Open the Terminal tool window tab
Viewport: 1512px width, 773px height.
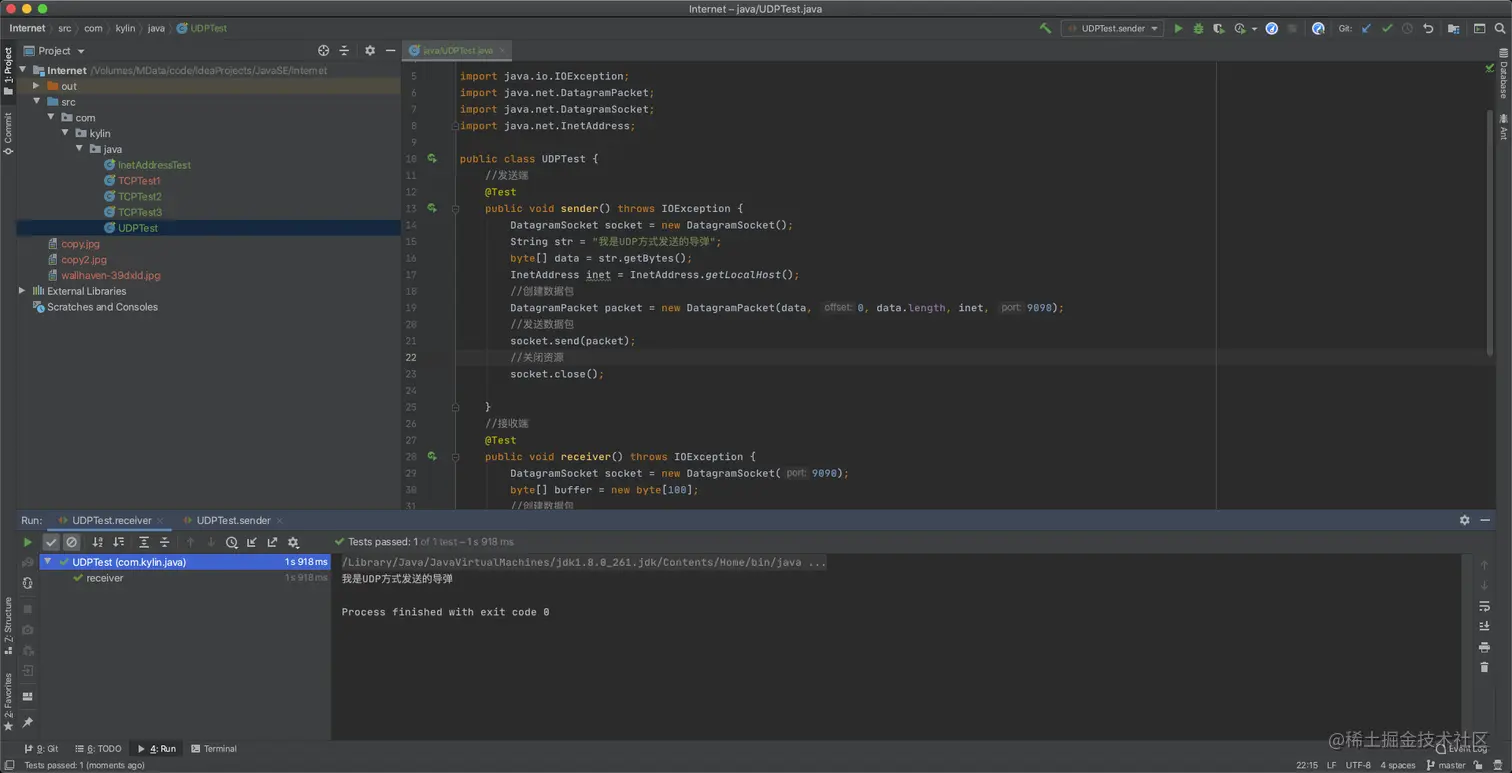(214, 748)
